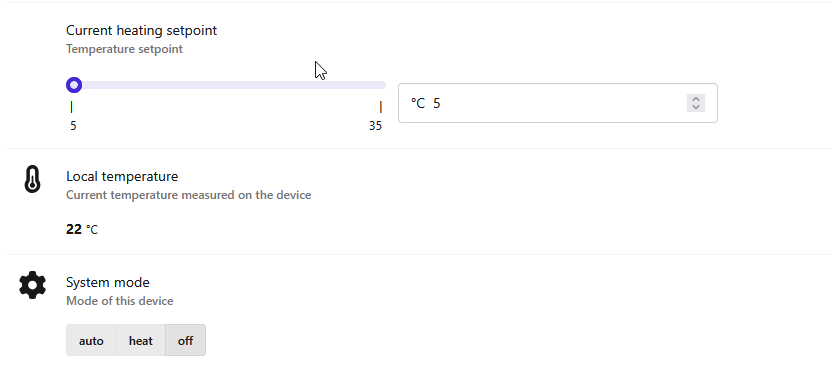Viewport: 831px width, 371px height.
Task: Click the heating setpoint slider handle
Action: [x=74, y=85]
